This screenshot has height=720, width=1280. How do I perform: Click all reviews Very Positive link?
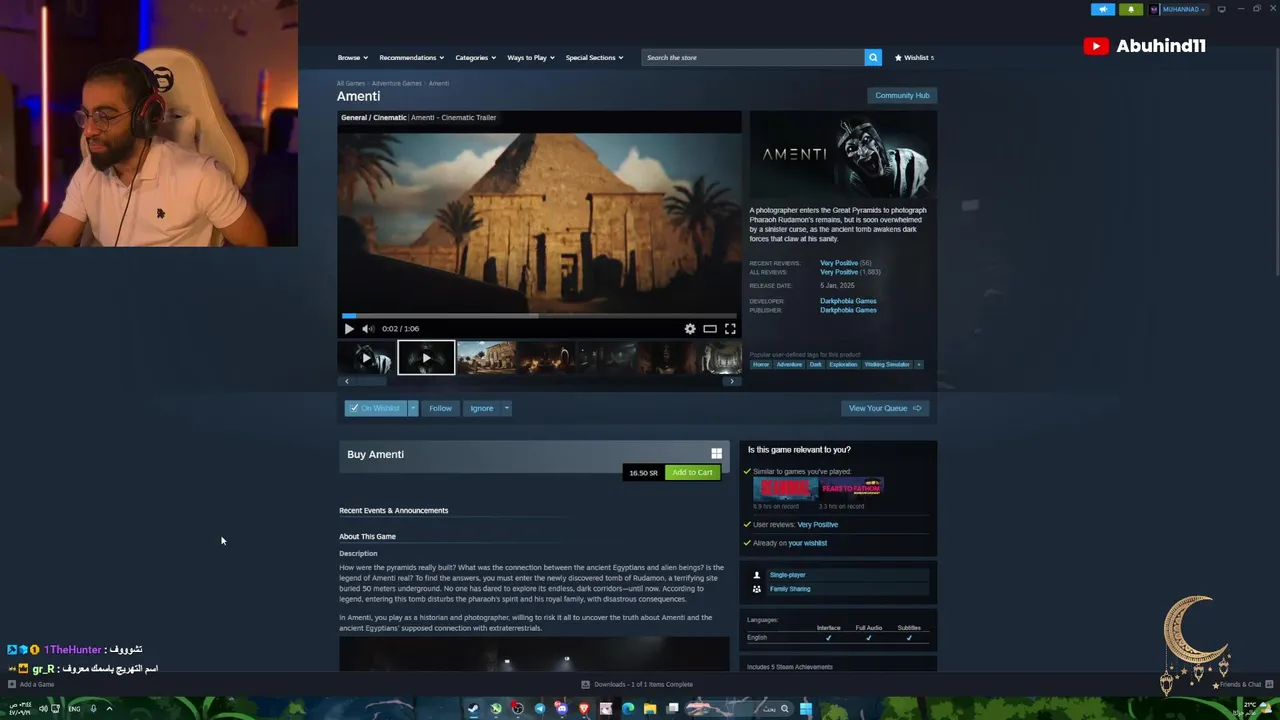(x=839, y=272)
